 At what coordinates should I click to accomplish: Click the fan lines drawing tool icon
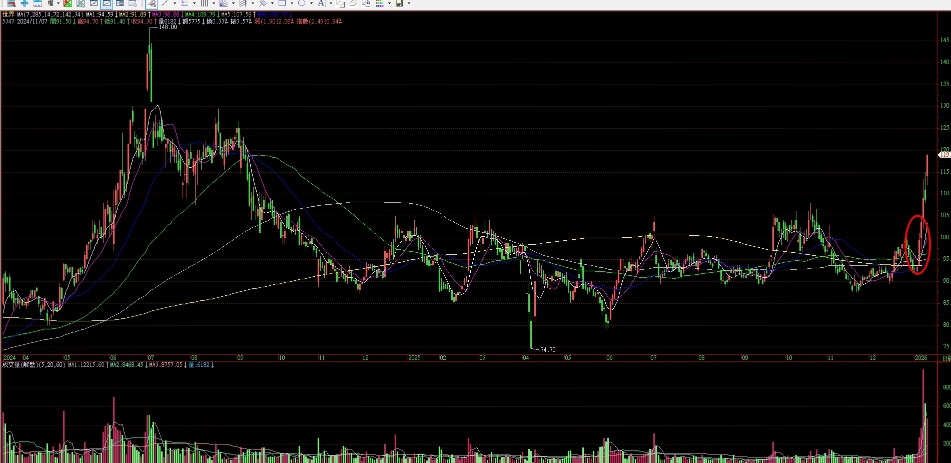pos(223,4)
